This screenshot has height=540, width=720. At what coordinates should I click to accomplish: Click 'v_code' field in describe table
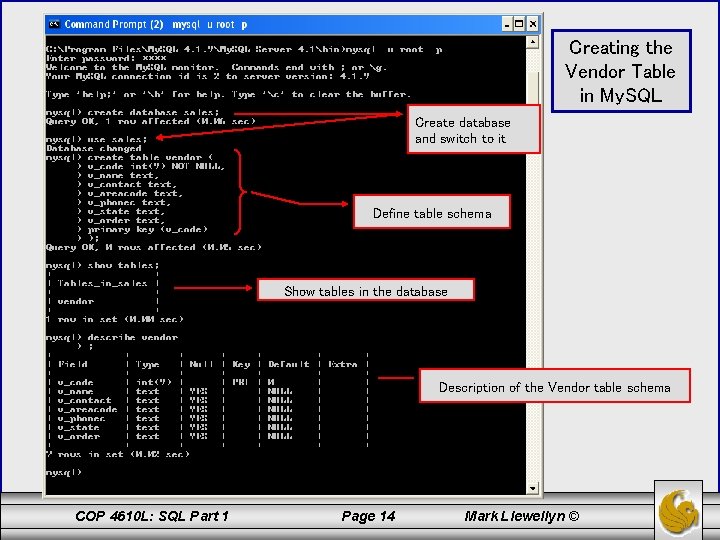point(75,382)
